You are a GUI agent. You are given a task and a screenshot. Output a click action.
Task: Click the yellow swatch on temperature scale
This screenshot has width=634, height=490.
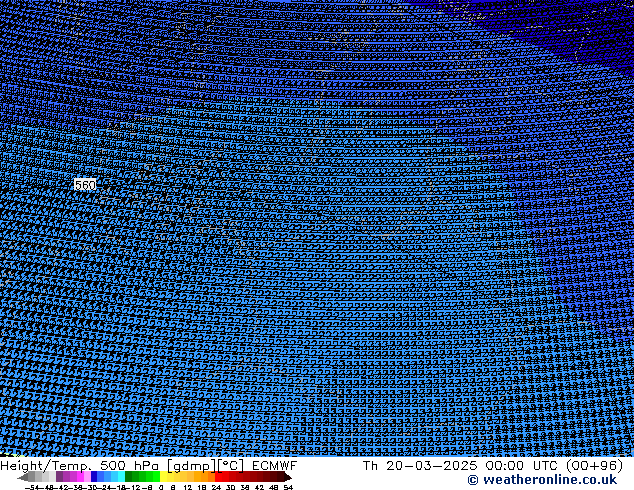click(x=164, y=476)
